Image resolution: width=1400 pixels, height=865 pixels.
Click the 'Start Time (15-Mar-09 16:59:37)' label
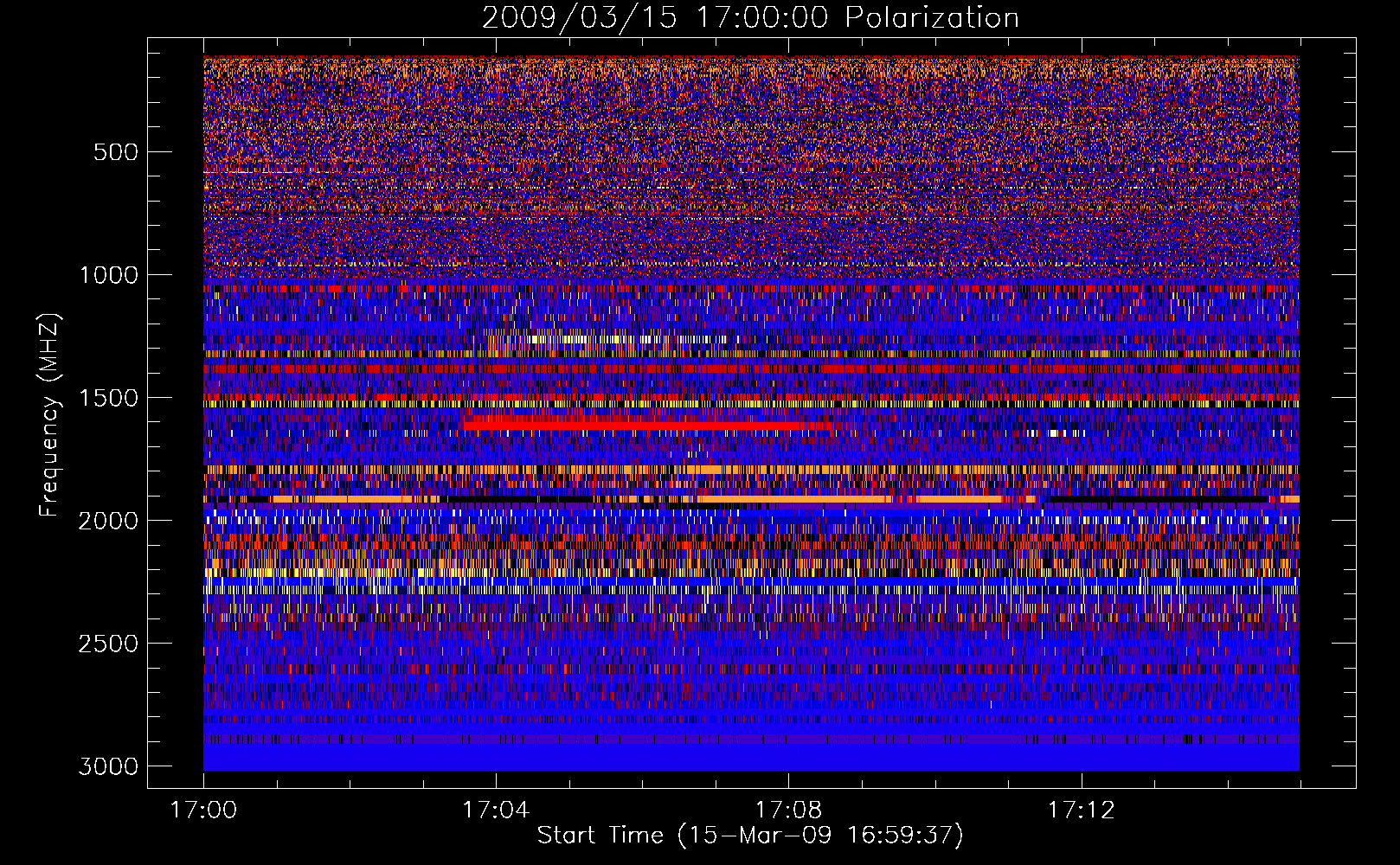click(x=750, y=836)
